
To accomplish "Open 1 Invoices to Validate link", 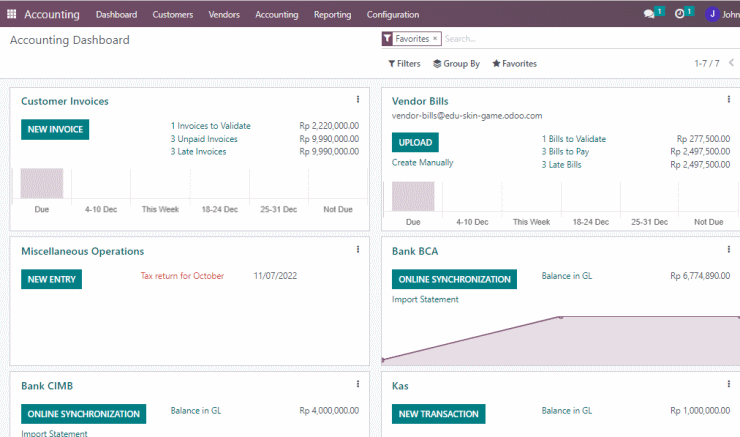I will [x=210, y=126].
